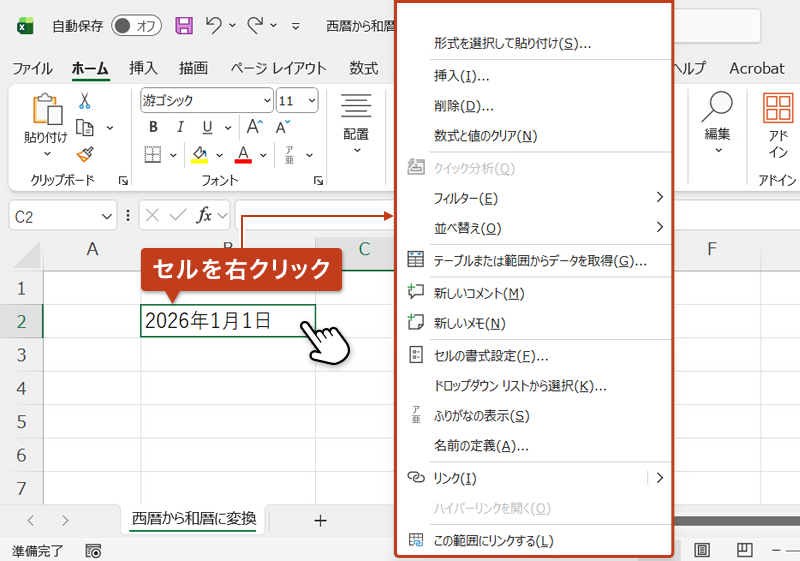
Task: Customize Quick Access Toolbar dropdown
Action: click(295, 26)
